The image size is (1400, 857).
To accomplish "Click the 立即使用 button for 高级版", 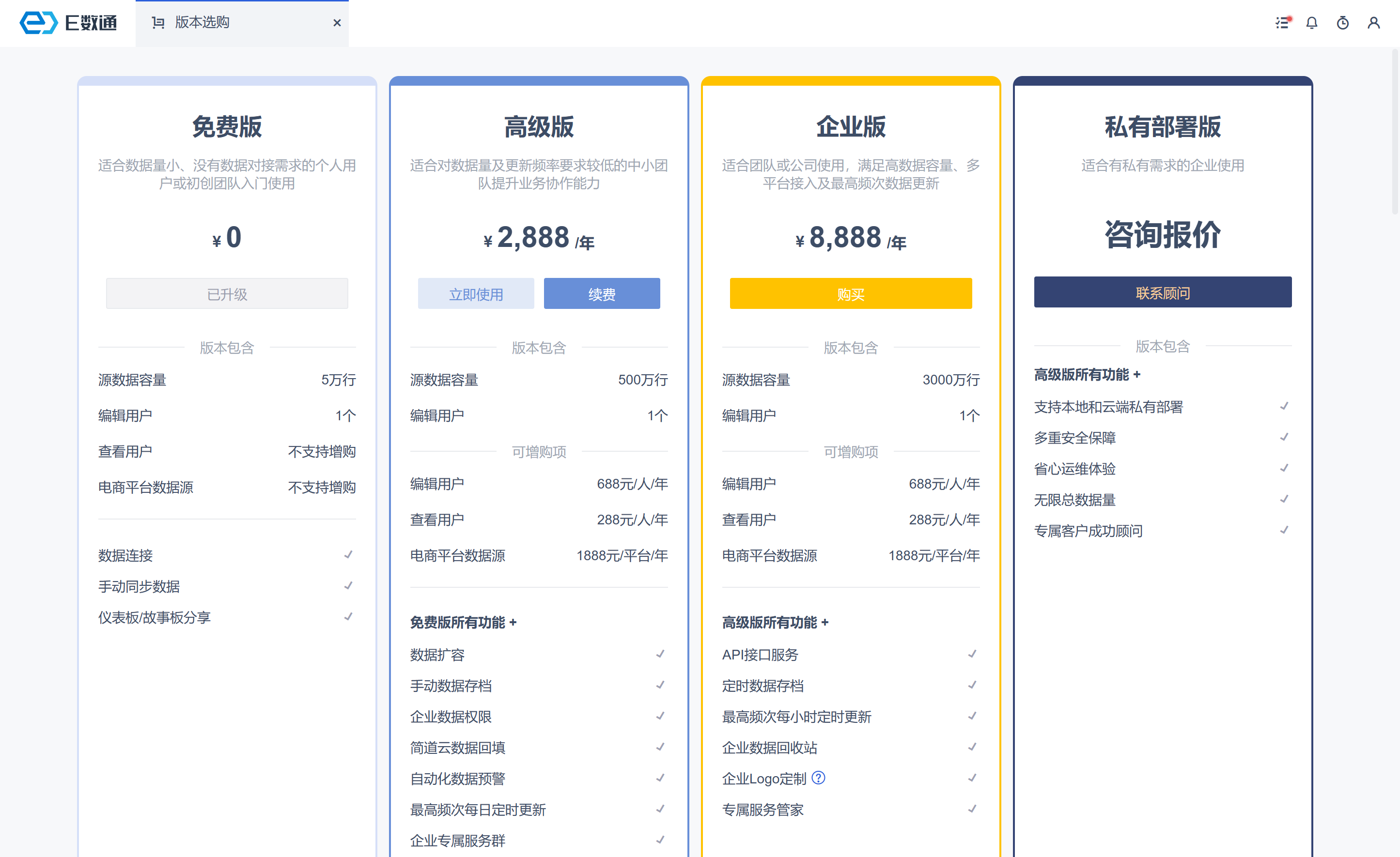I will tap(476, 293).
